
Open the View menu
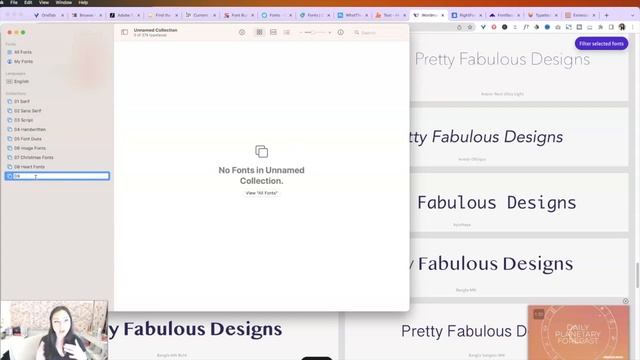coord(44,2)
